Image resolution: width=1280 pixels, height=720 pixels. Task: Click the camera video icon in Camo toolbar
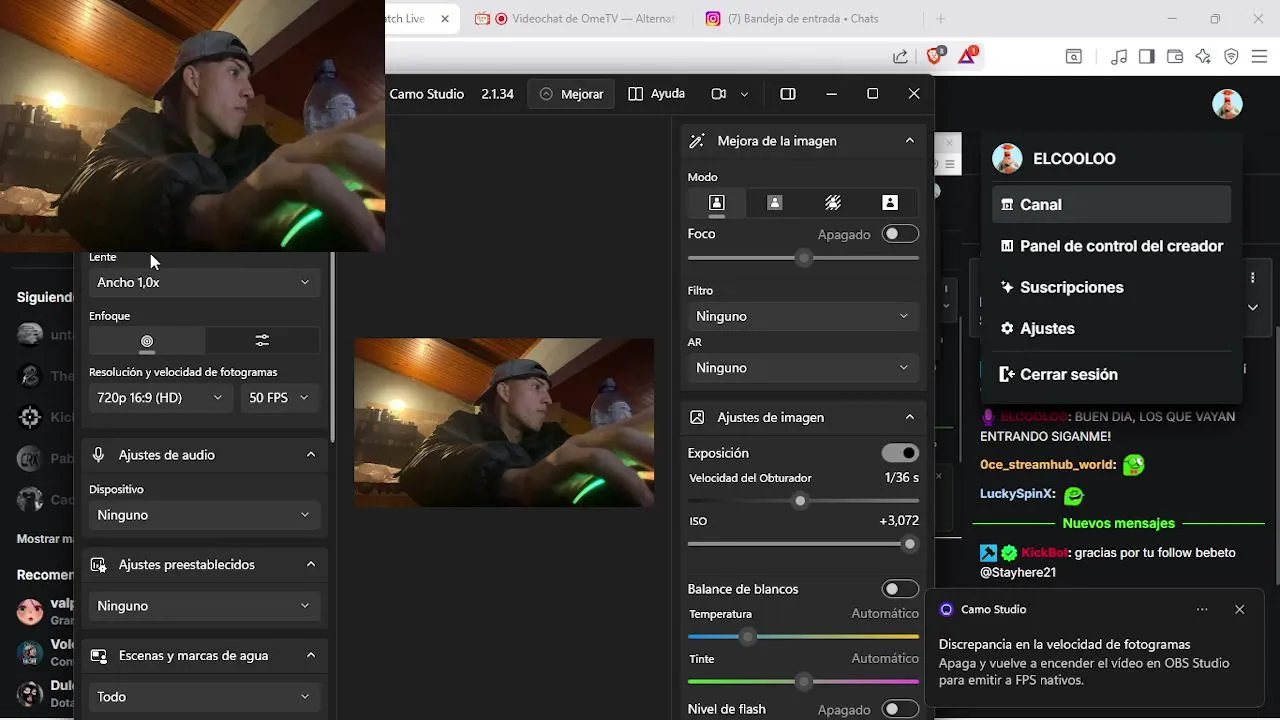[718, 94]
